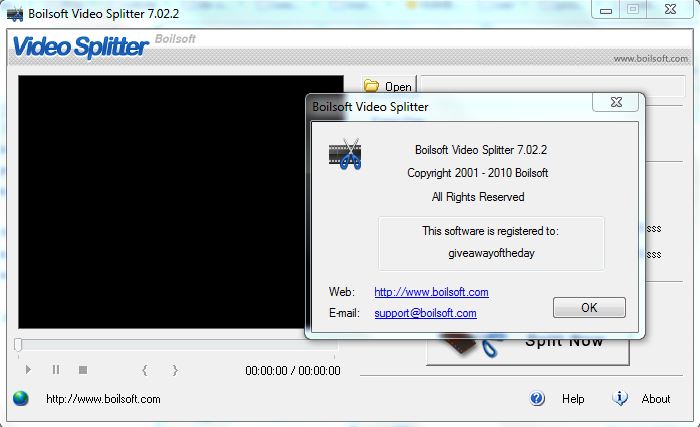Click the folder icon on the Open button

click(371, 85)
